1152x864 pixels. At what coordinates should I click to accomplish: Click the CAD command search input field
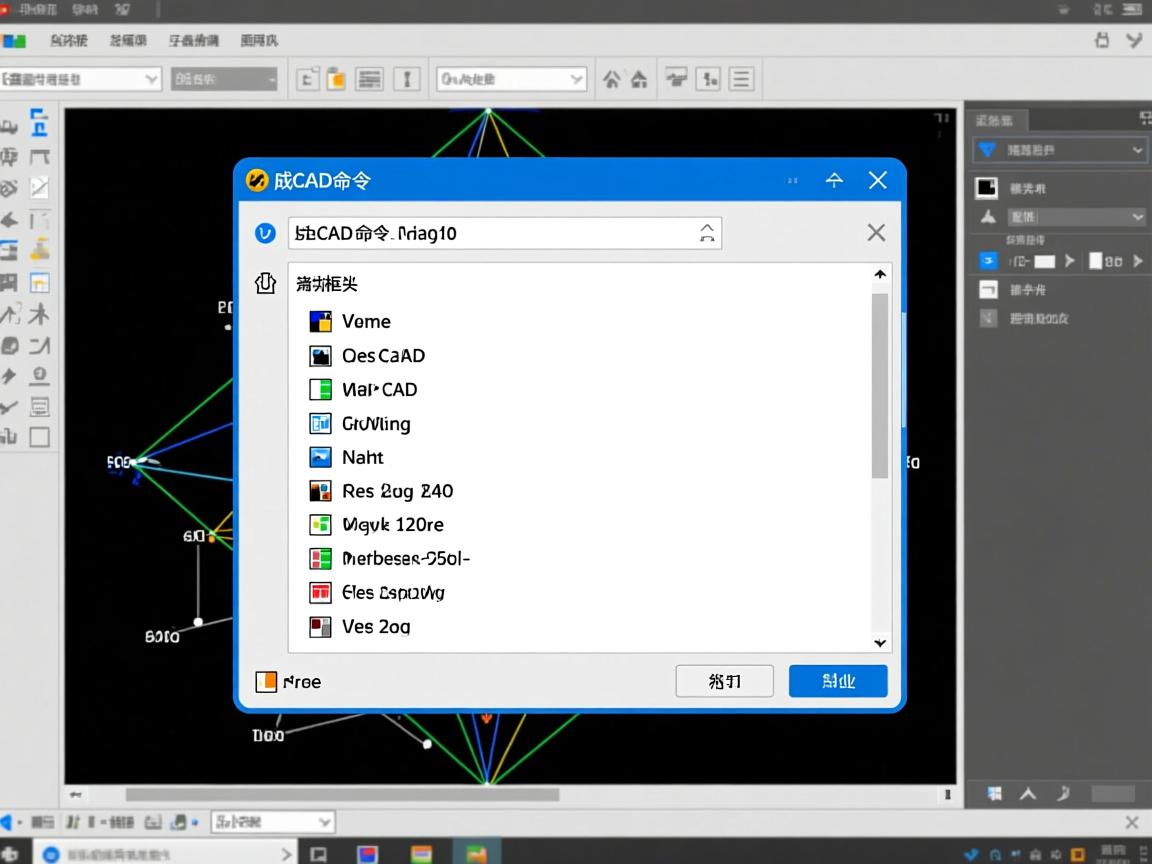pos(490,233)
